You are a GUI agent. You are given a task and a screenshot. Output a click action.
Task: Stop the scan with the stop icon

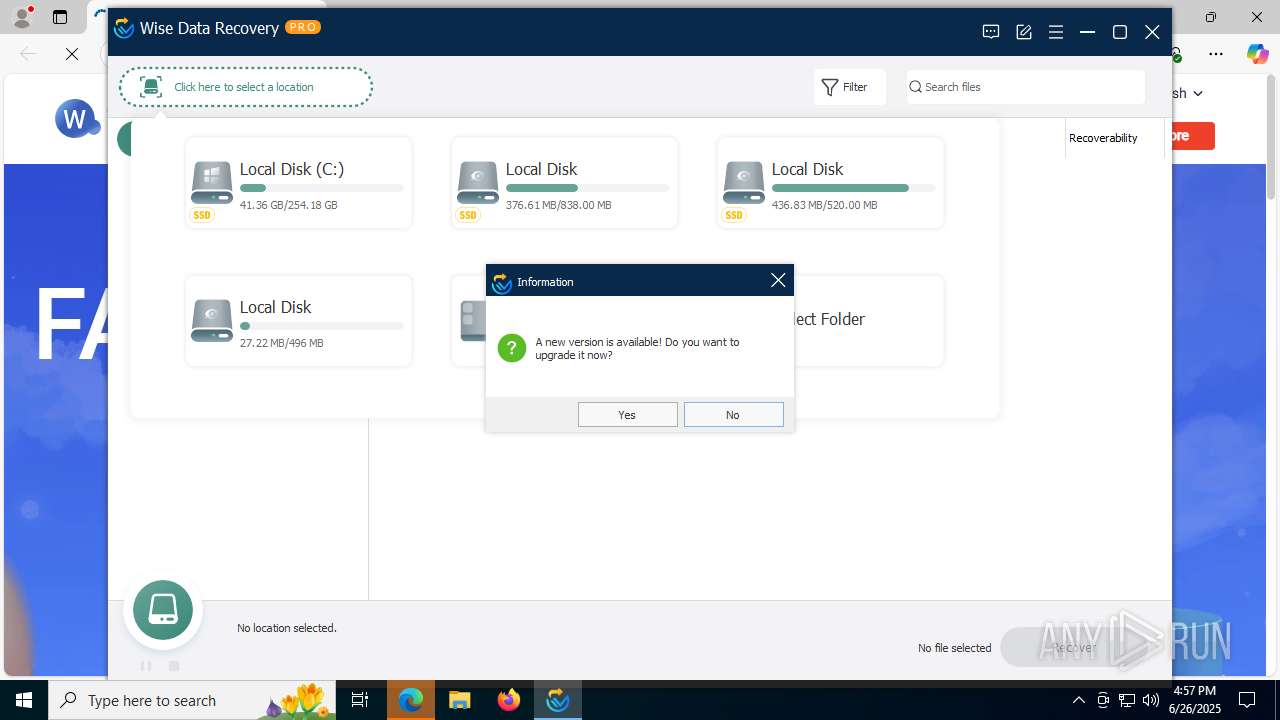pyautogui.click(x=174, y=666)
